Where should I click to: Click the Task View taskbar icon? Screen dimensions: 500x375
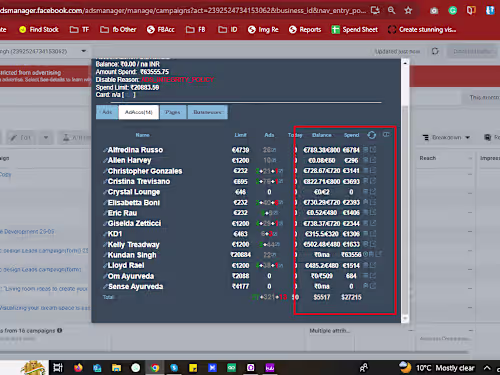pyautogui.click(x=58, y=368)
